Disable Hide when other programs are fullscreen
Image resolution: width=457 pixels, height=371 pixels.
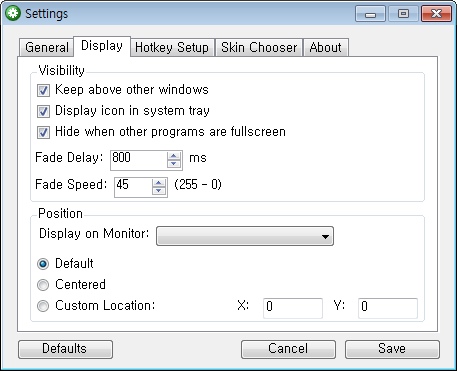coord(43,132)
